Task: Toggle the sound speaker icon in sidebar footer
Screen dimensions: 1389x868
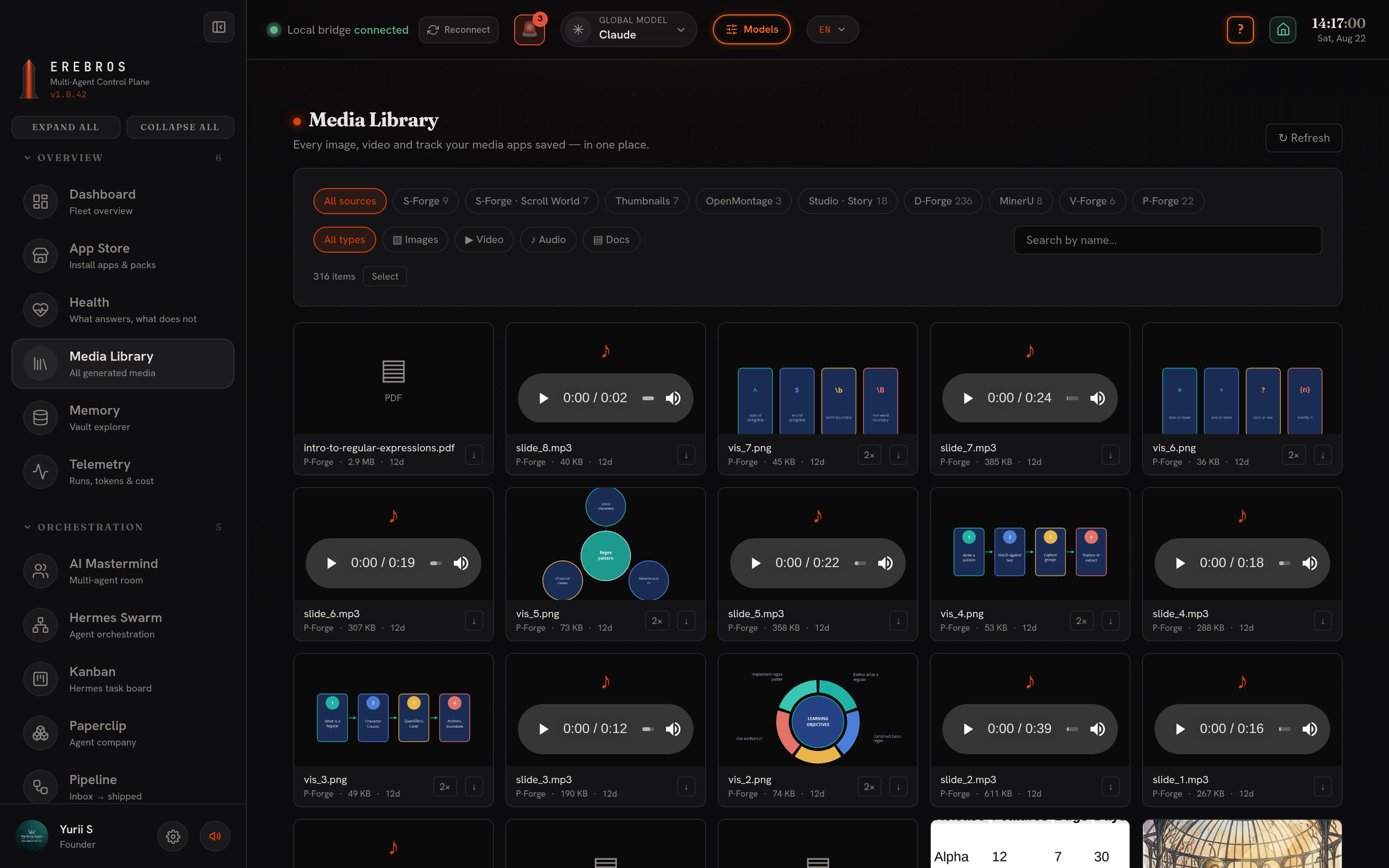Action: pos(215,837)
